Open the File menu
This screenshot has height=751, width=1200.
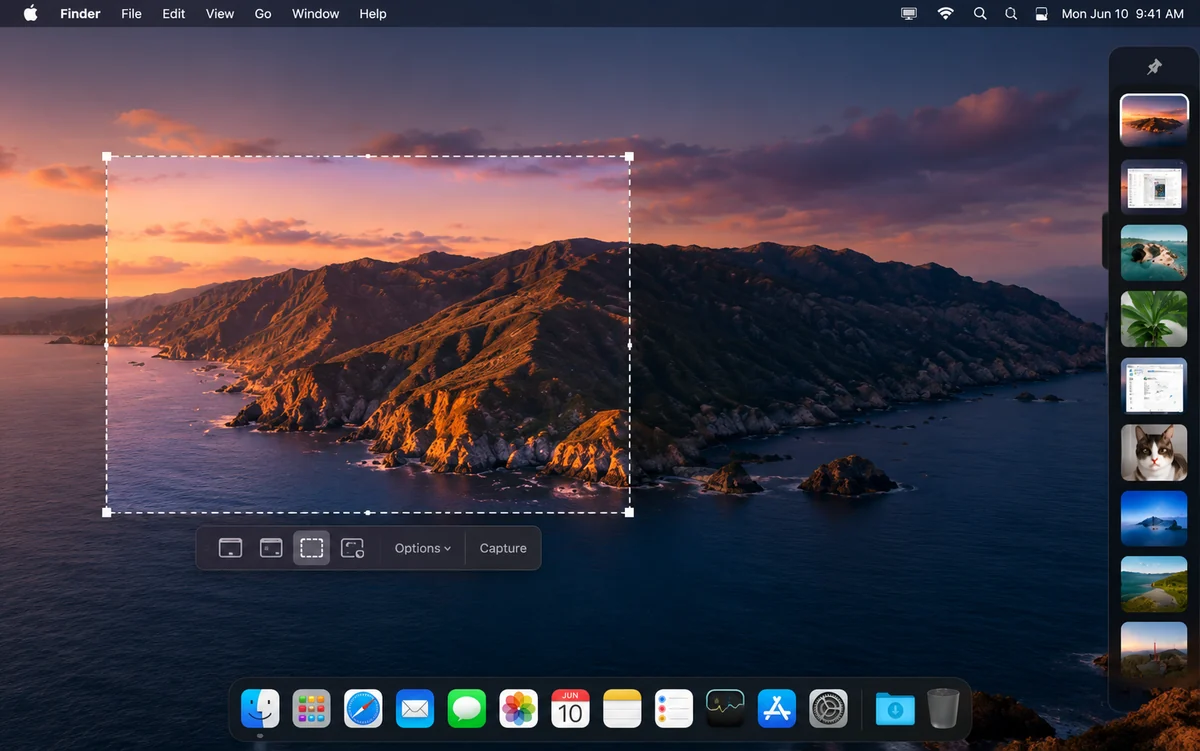tap(131, 14)
